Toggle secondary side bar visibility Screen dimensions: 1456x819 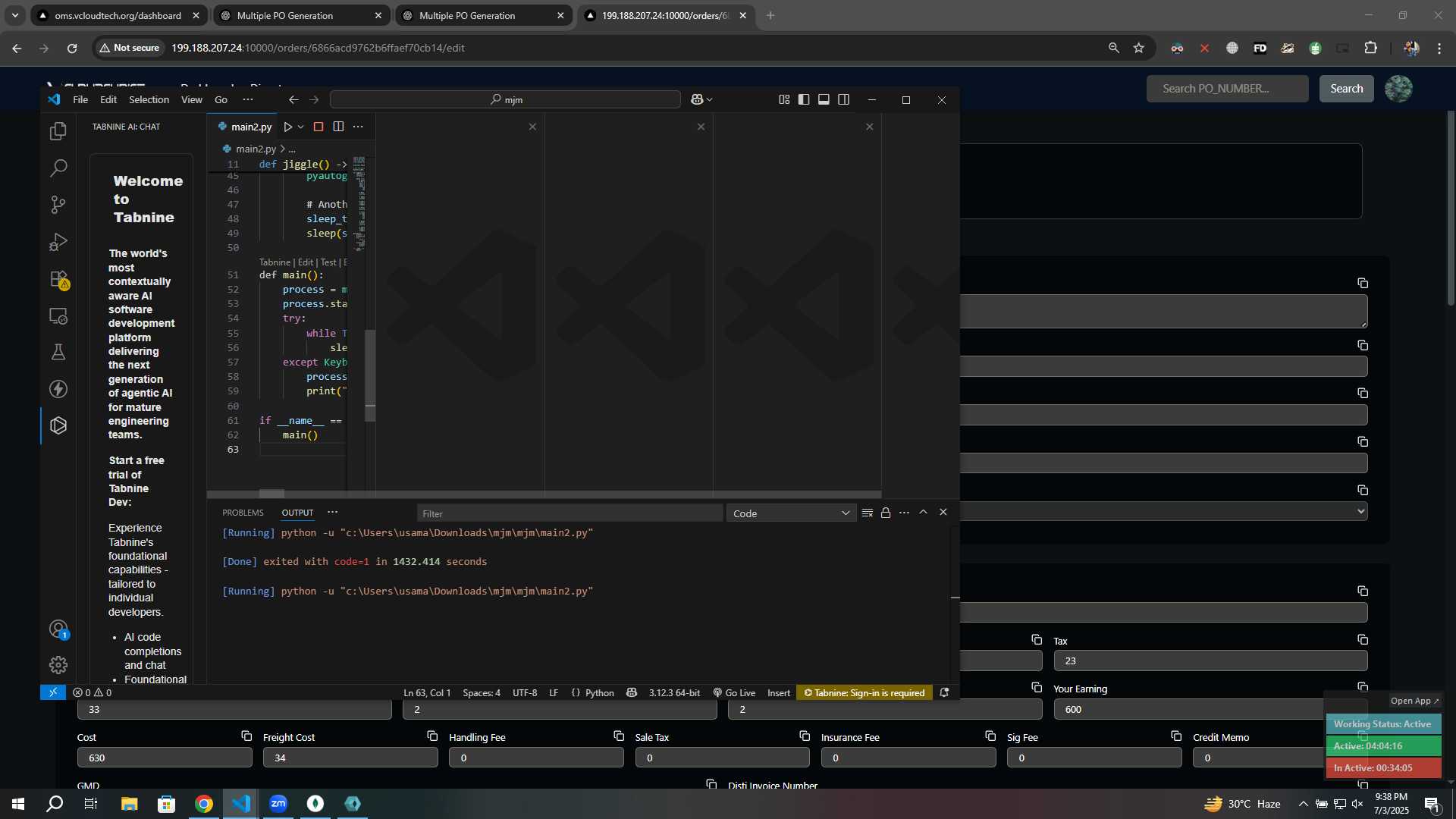click(x=843, y=99)
